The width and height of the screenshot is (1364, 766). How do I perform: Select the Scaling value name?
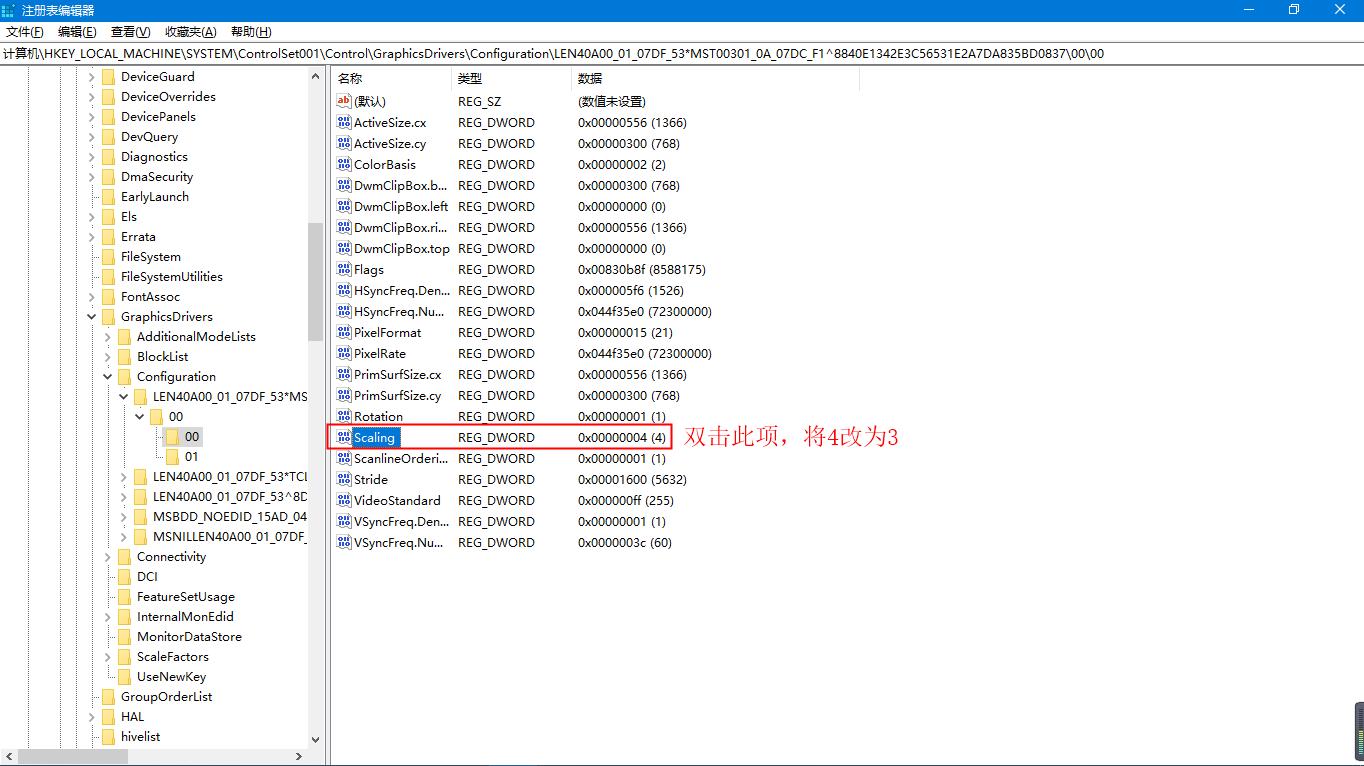374,437
